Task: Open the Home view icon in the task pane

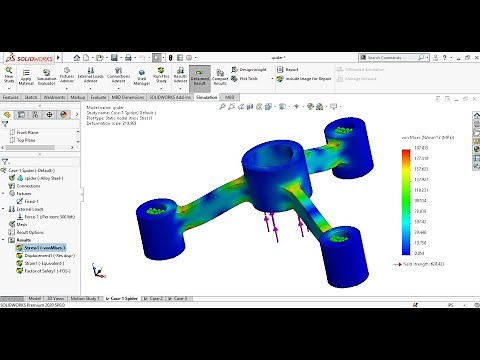Action: tap(476, 115)
